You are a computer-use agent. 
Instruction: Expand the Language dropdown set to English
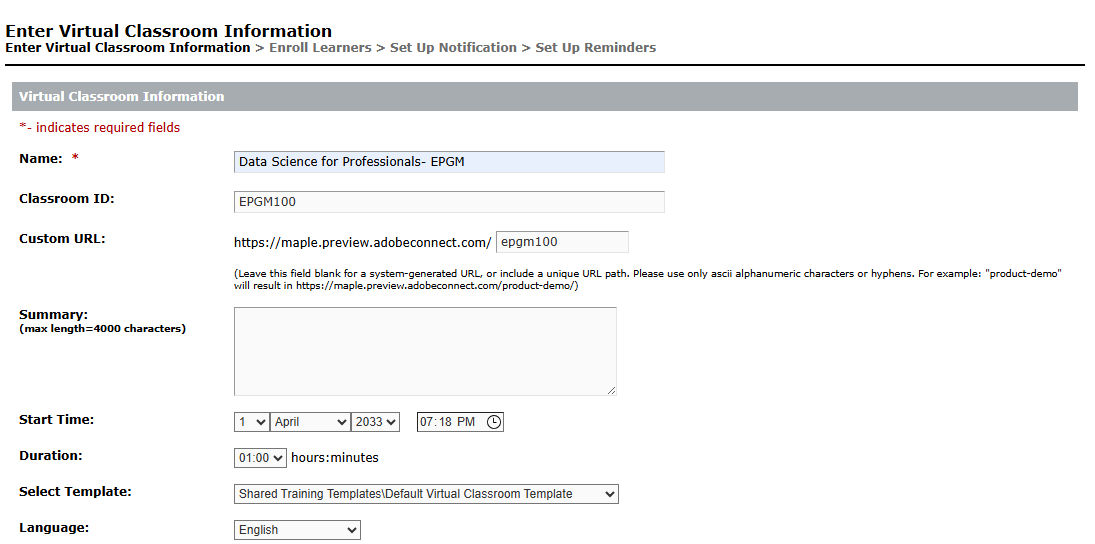pos(297,530)
